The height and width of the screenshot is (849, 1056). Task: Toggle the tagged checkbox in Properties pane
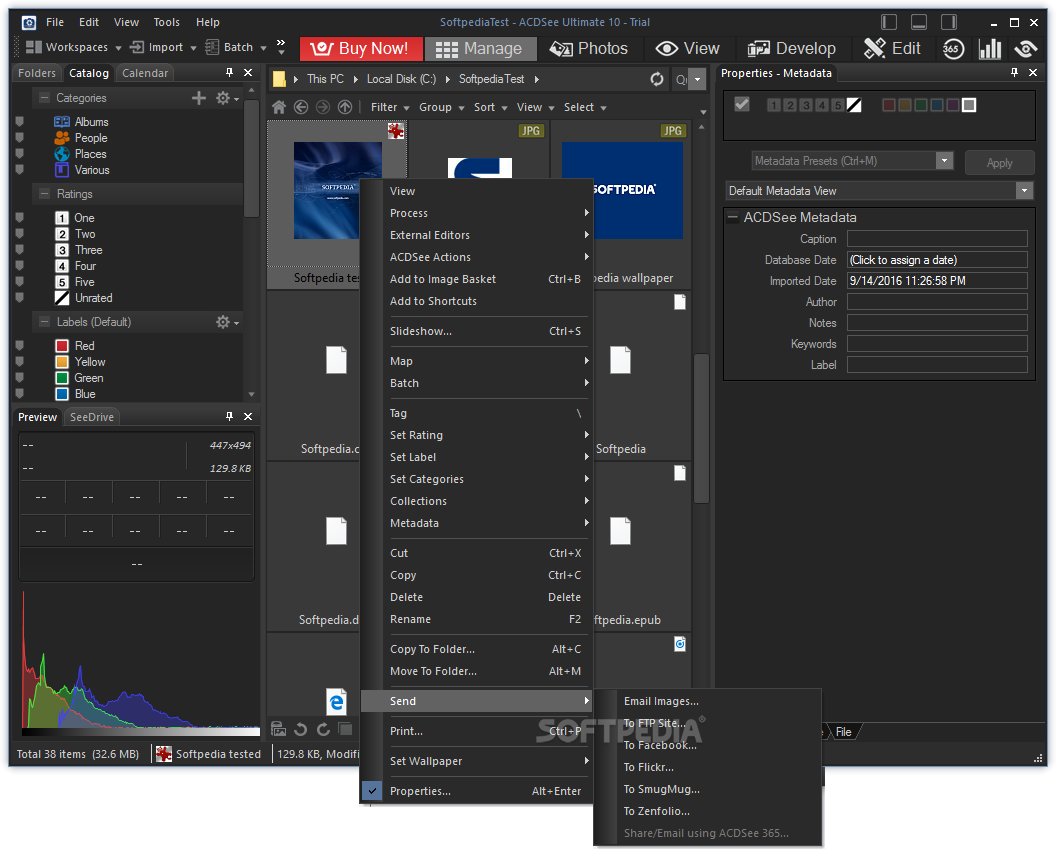tap(741, 104)
